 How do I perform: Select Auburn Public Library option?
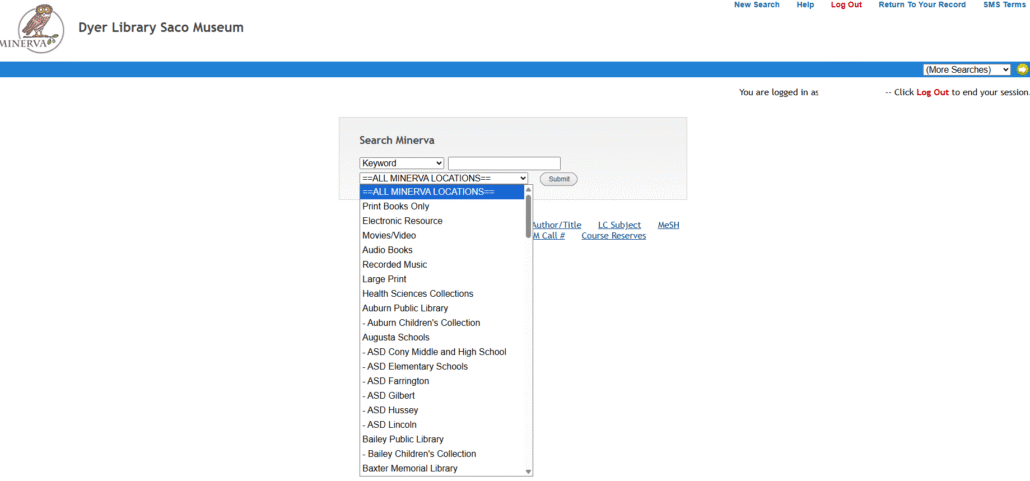(405, 308)
